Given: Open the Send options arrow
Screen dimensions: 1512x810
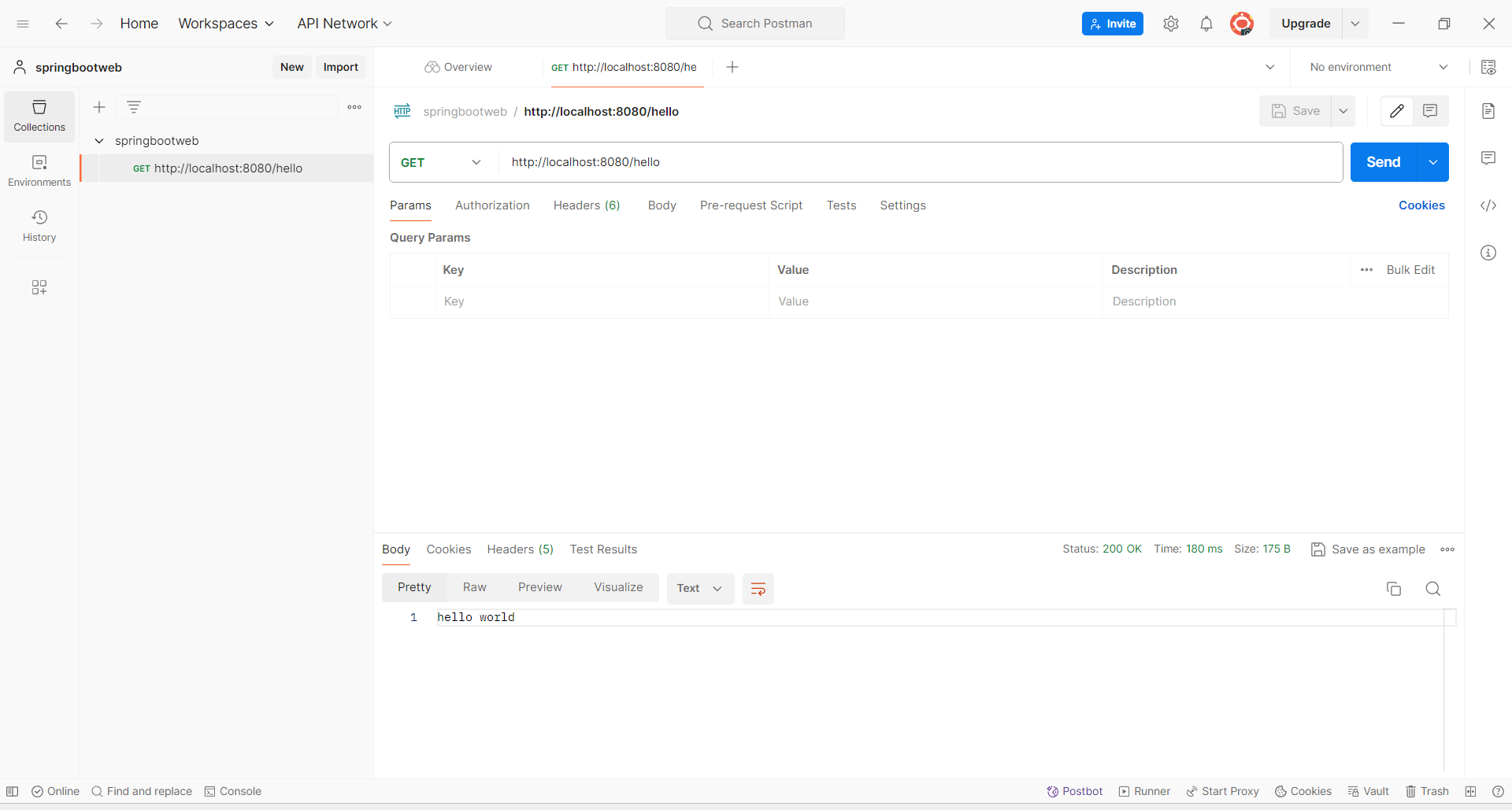Looking at the screenshot, I should 1433,162.
